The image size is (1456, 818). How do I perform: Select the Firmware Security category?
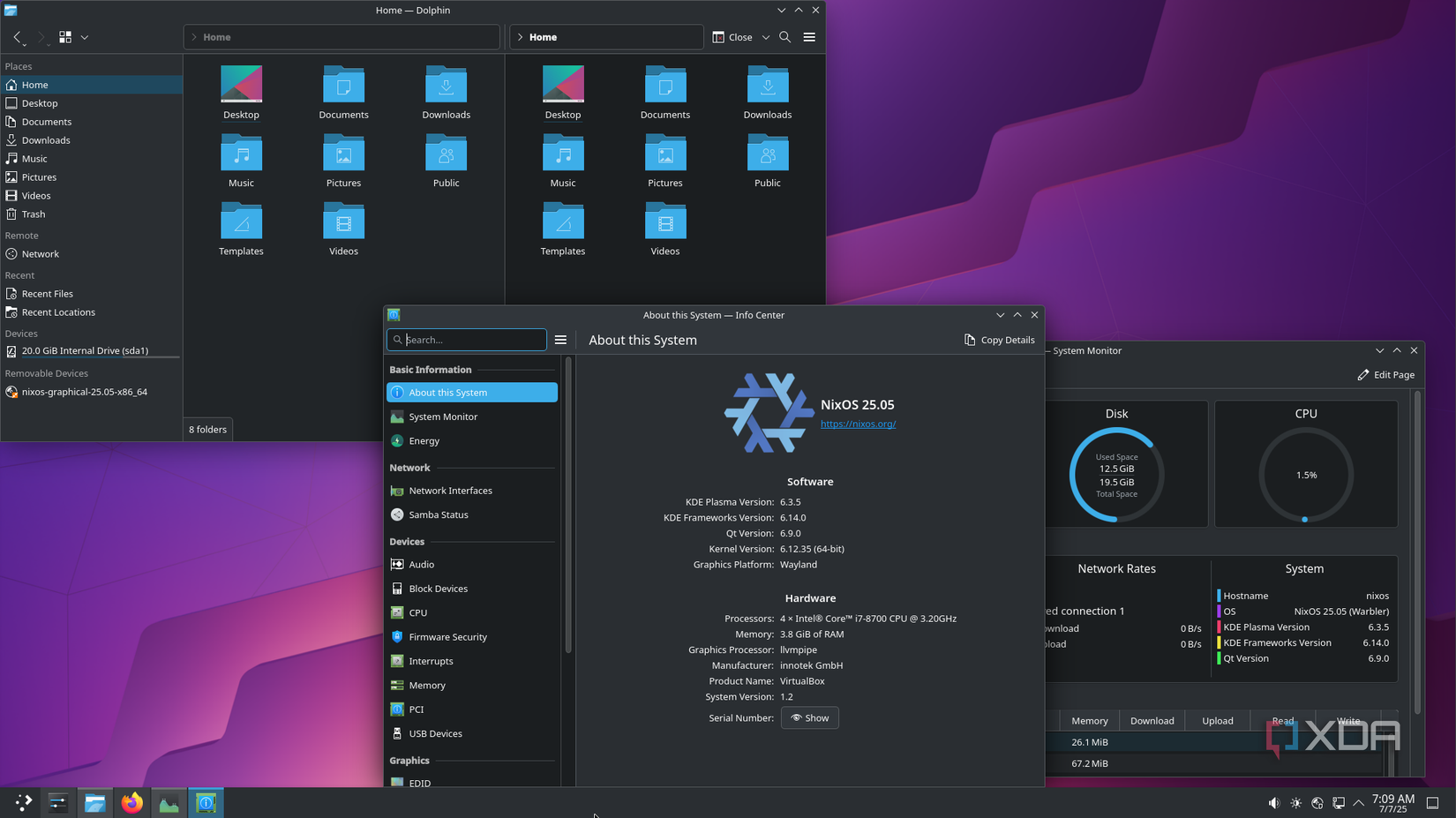(x=448, y=636)
